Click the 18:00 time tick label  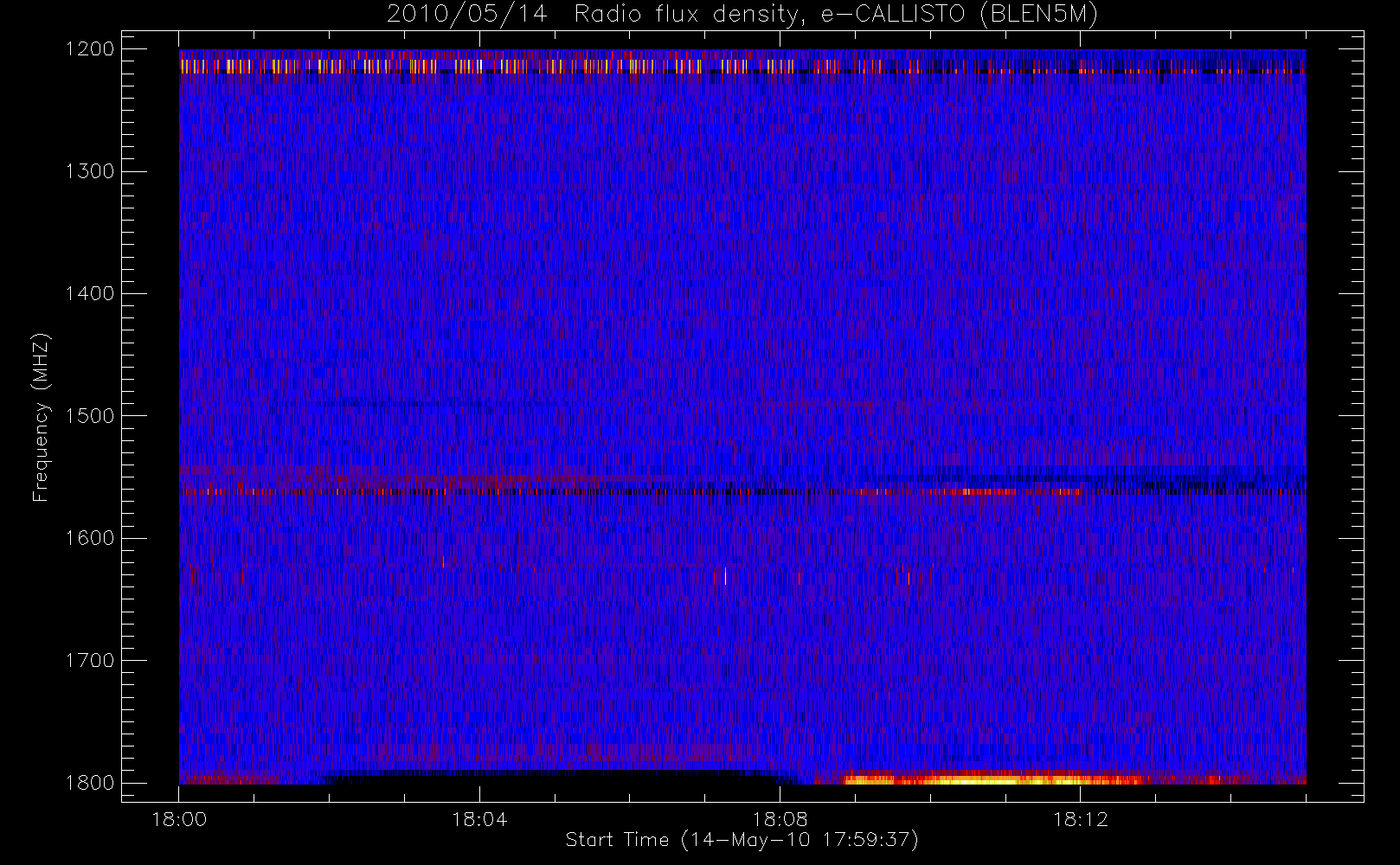pyautogui.click(x=179, y=819)
